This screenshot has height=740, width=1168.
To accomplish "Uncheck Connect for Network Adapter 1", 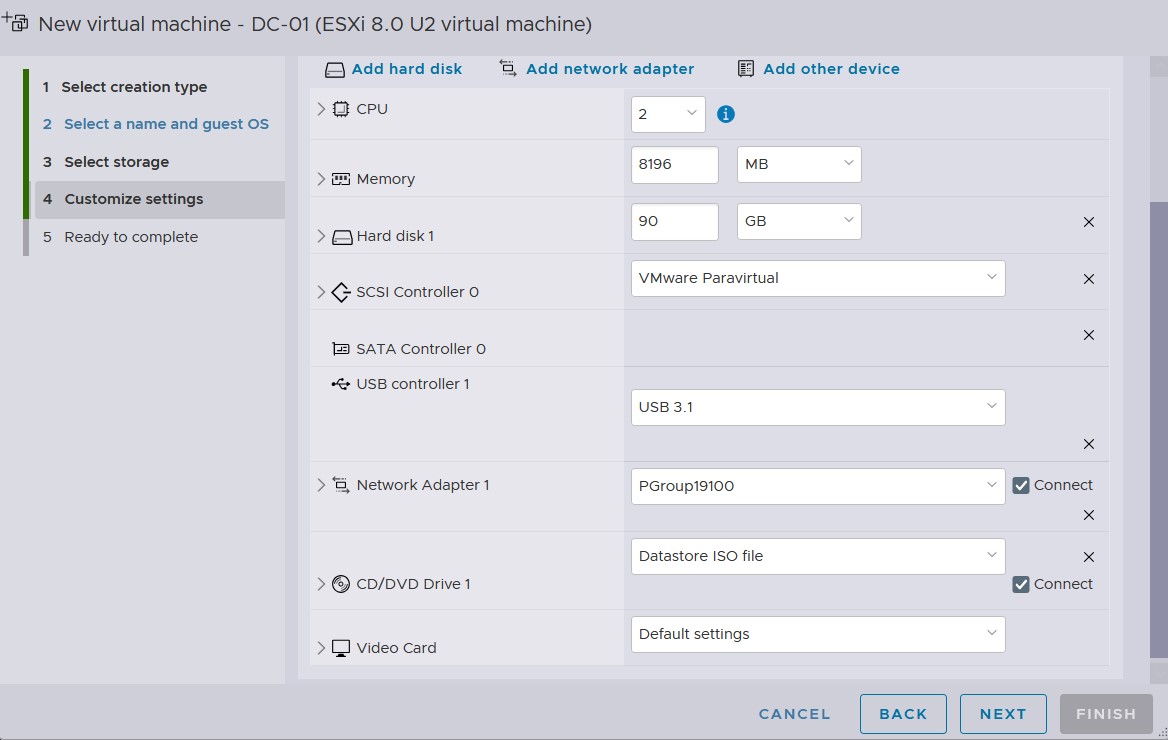I will coord(1021,485).
